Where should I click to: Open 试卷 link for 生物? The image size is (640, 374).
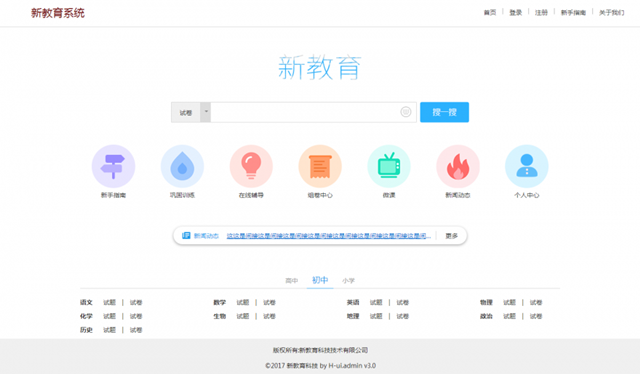tap(269, 316)
